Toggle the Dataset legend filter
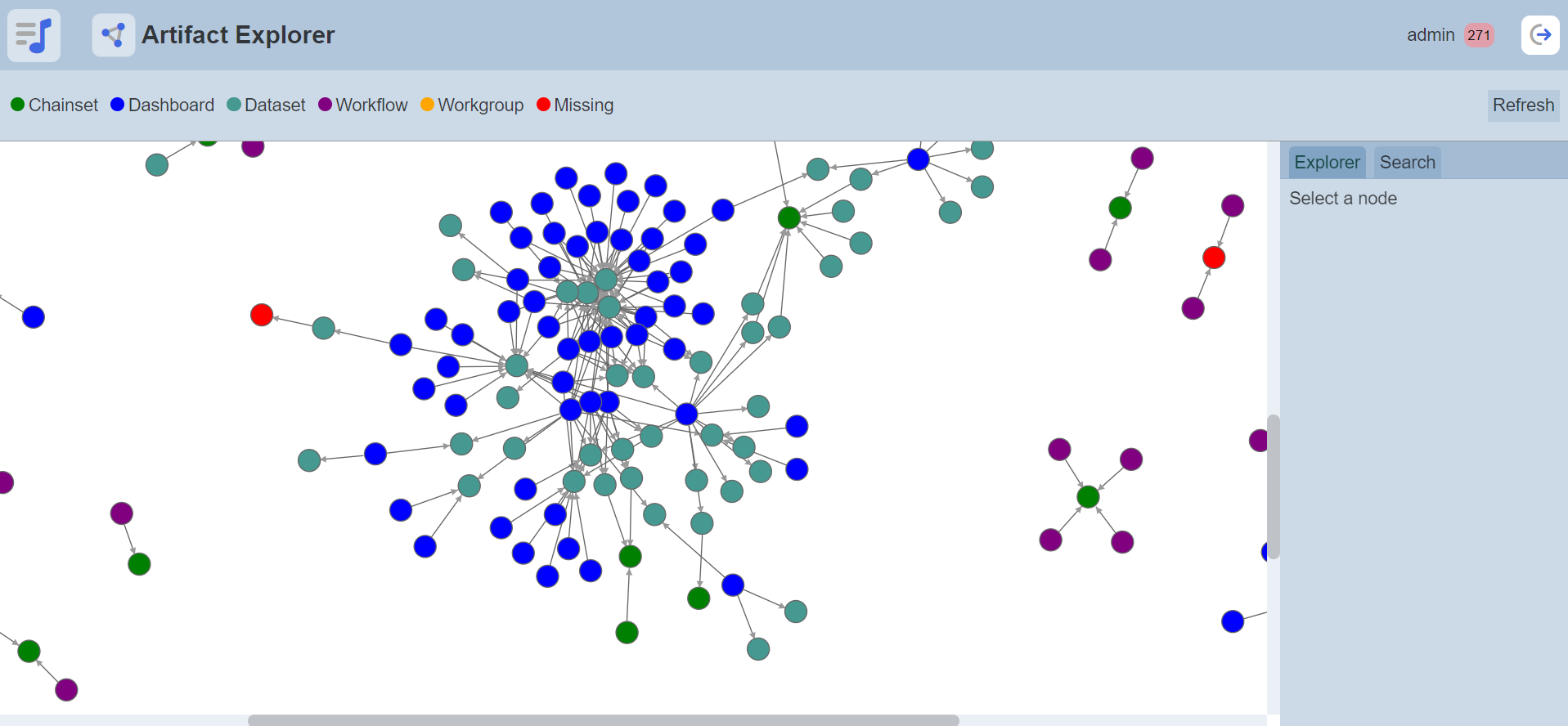Viewport: 1568px width, 726px height. pyautogui.click(x=266, y=105)
